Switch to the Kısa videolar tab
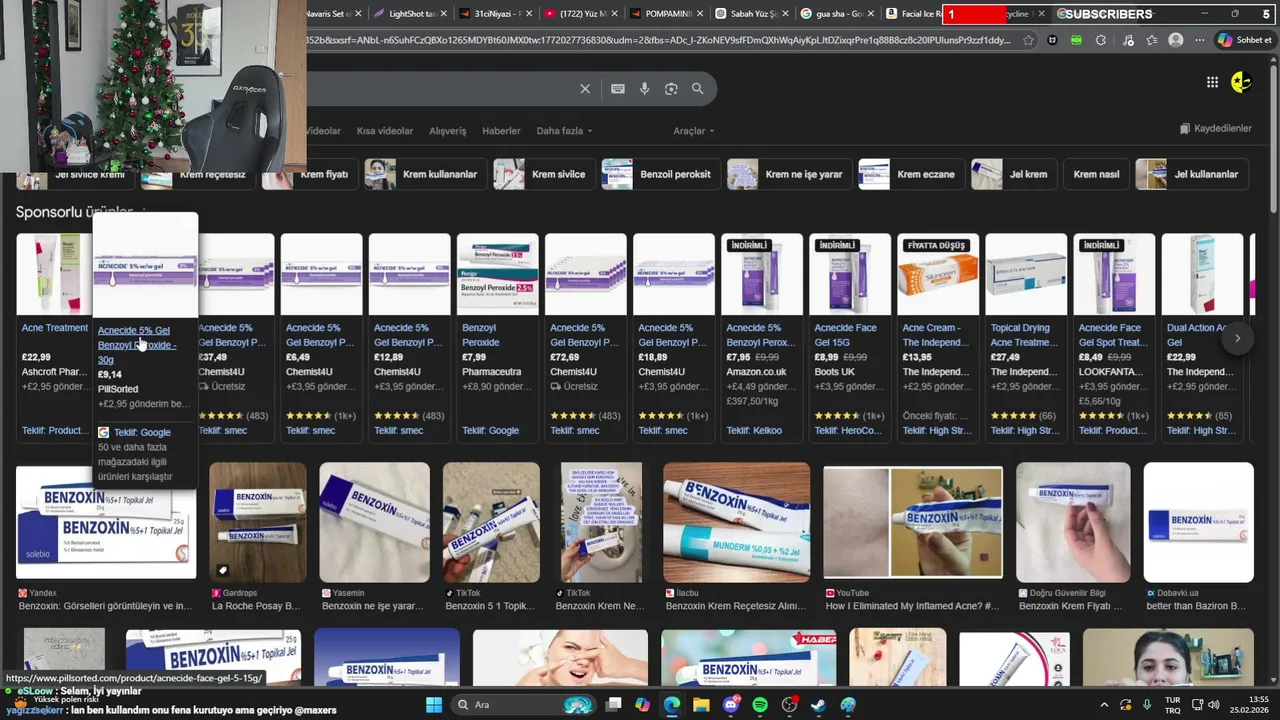Viewport: 1280px width, 720px height. click(x=385, y=131)
